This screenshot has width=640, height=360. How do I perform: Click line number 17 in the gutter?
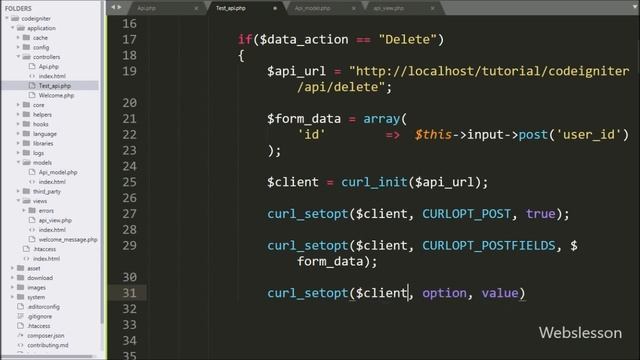click(129, 40)
